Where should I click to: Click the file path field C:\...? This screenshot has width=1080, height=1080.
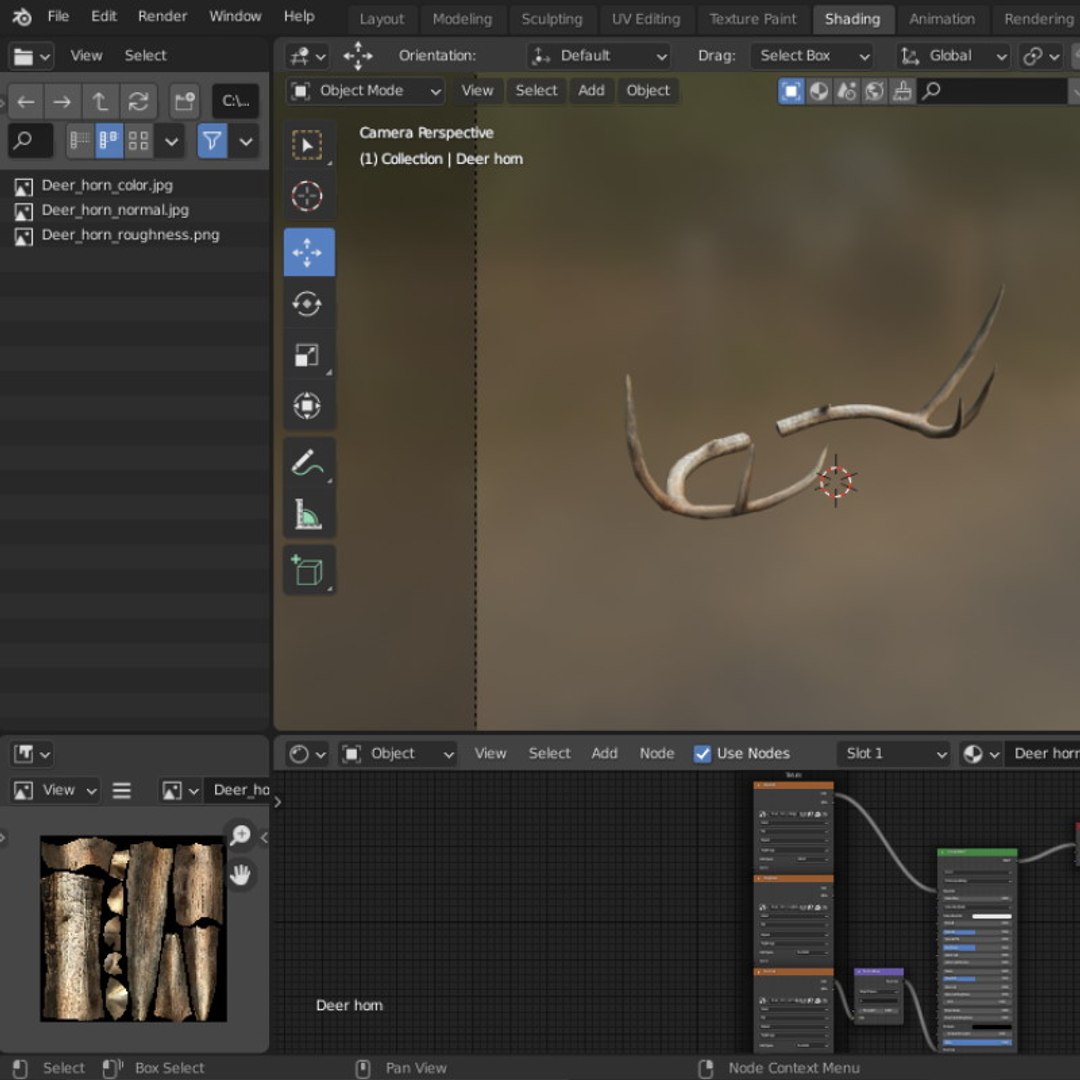coord(236,102)
